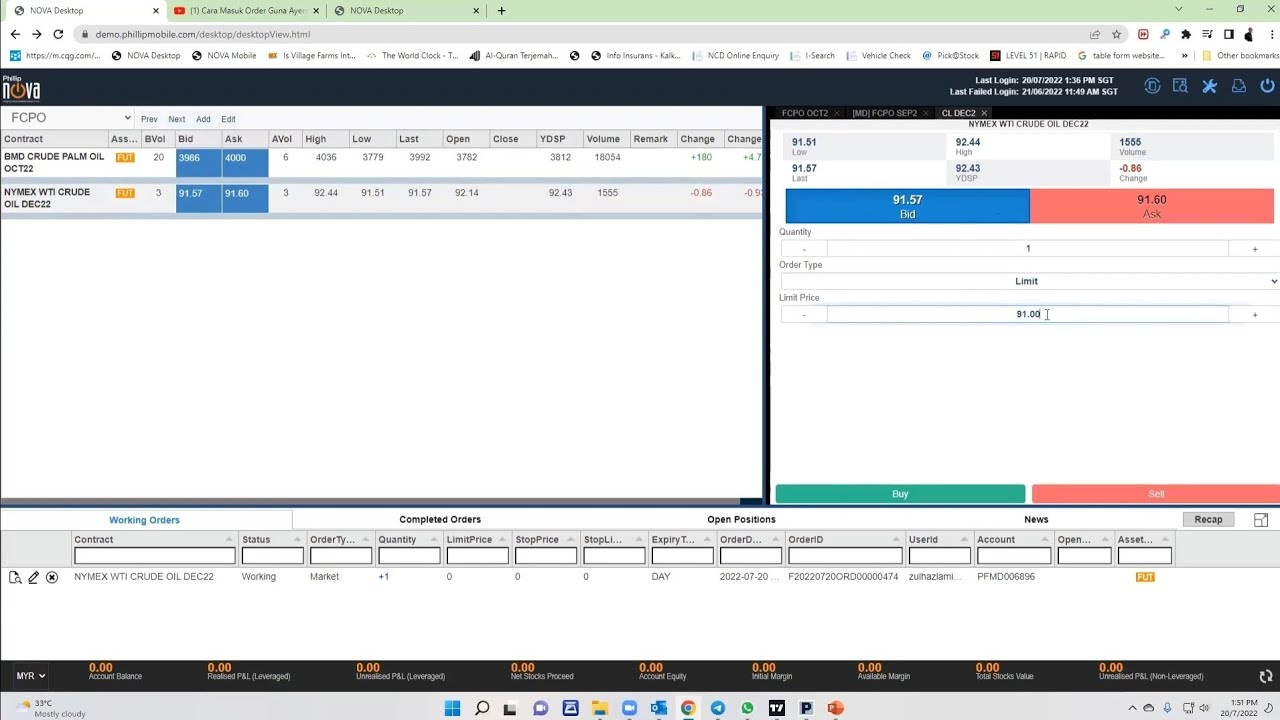Open PowerPoint from the taskbar
This screenshot has width=1280, height=720.
836,708
